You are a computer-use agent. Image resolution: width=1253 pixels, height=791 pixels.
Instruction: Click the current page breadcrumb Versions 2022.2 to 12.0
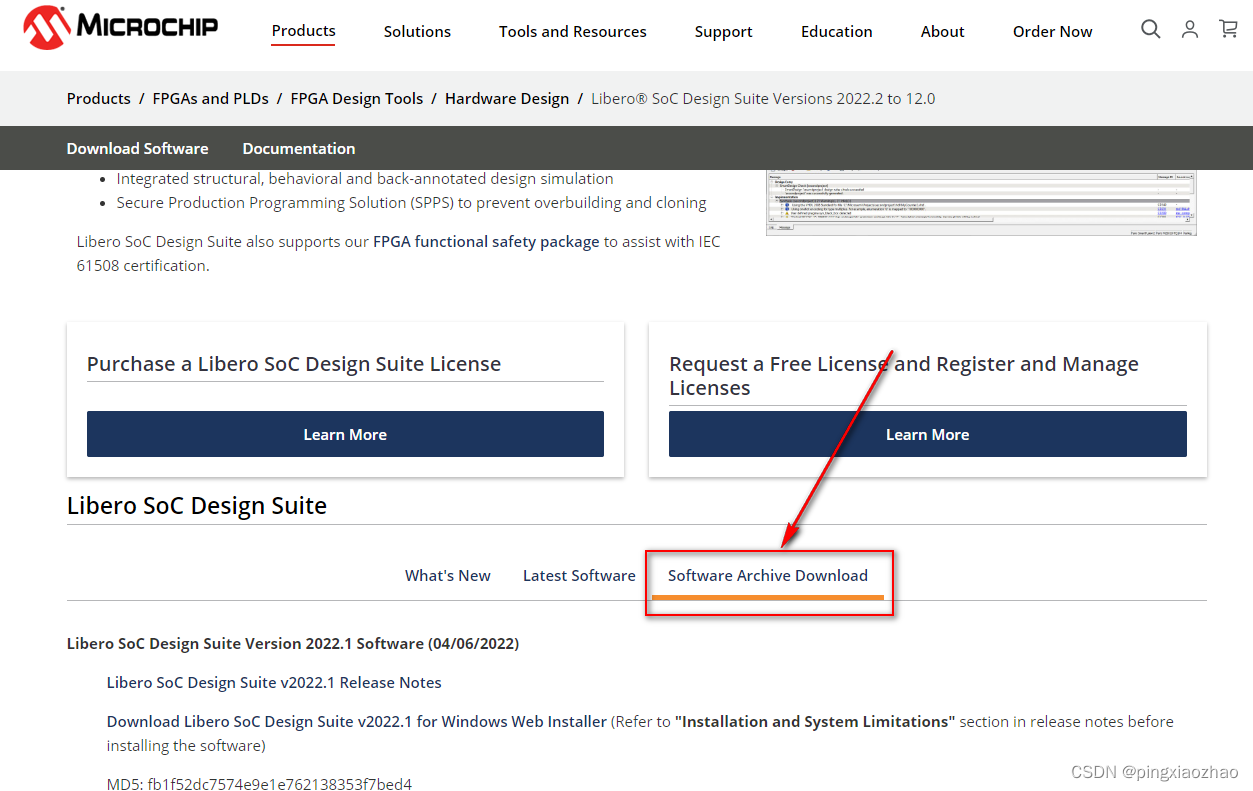coord(763,98)
